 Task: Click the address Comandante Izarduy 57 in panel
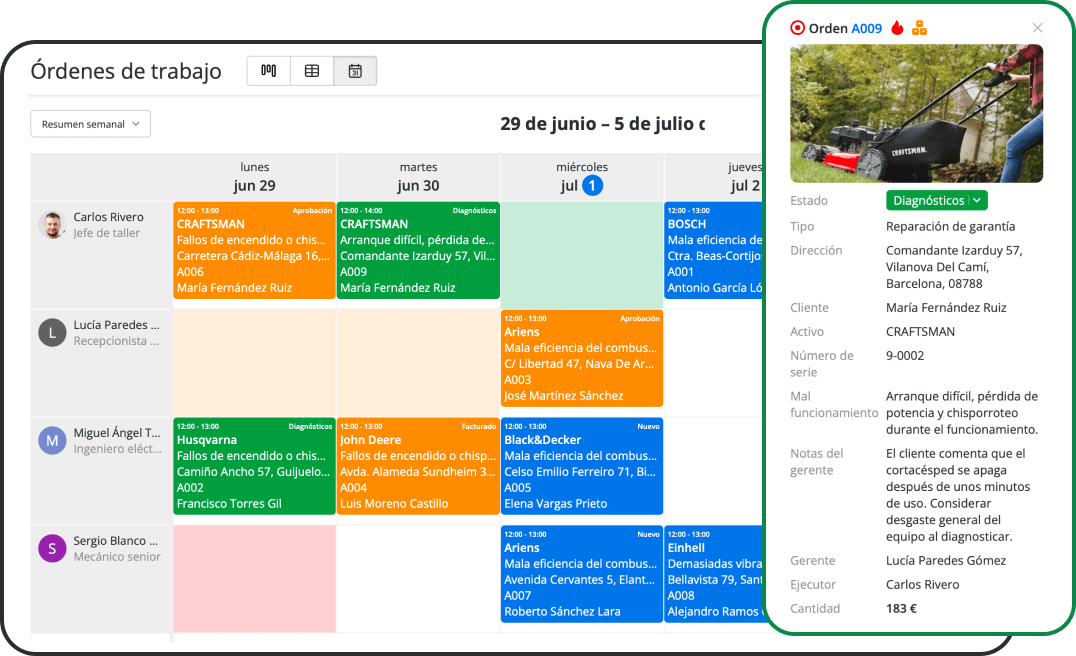coord(954,267)
